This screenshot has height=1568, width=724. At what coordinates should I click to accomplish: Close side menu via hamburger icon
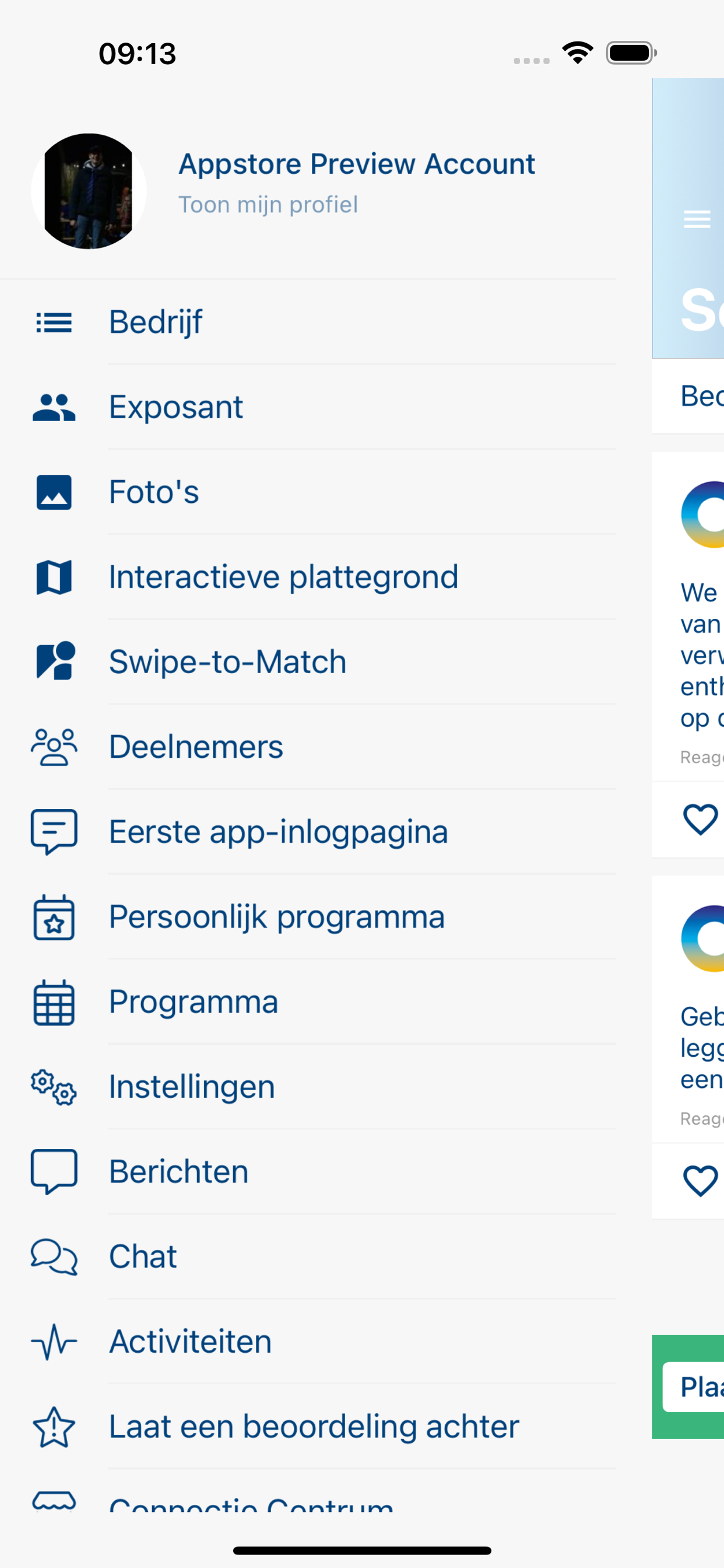coord(697,219)
